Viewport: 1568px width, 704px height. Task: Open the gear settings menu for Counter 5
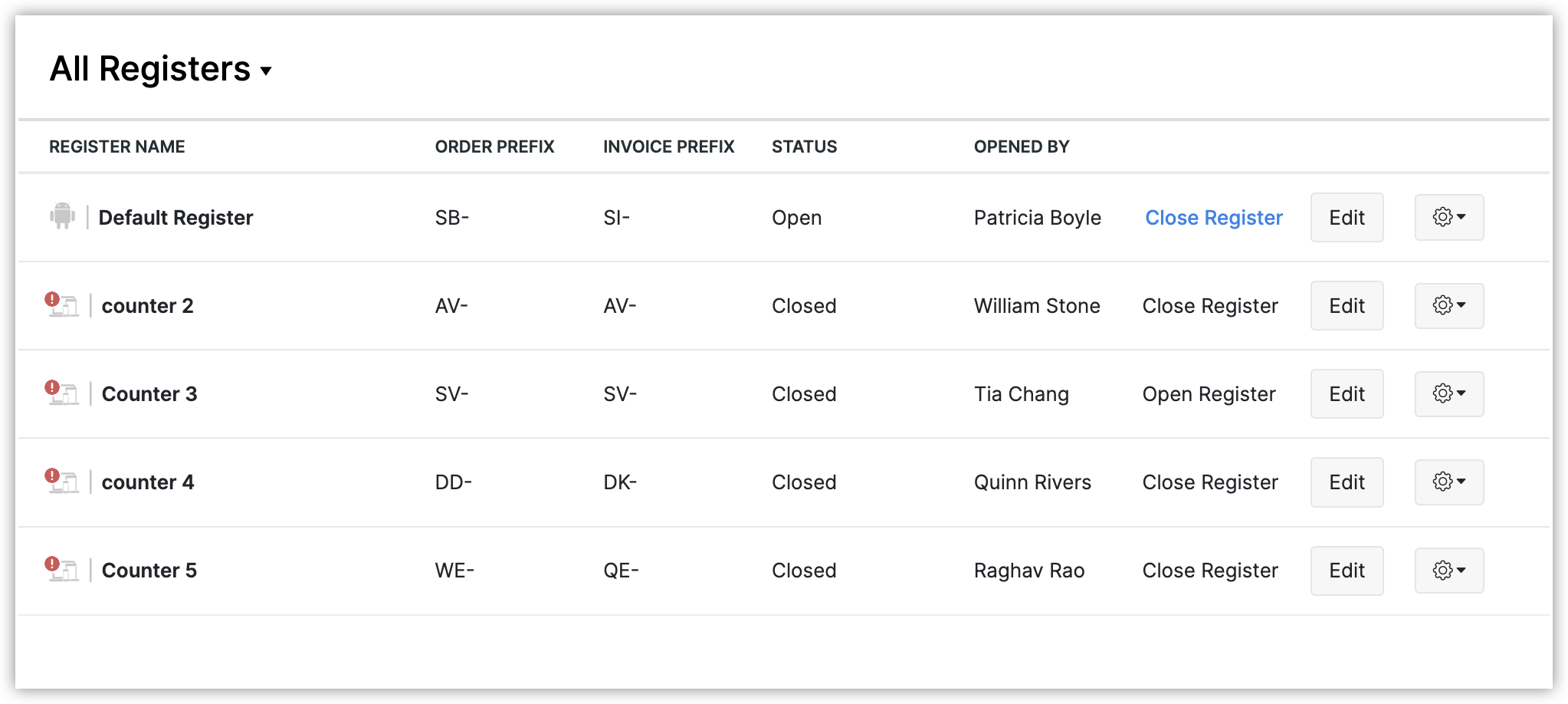click(x=1448, y=571)
